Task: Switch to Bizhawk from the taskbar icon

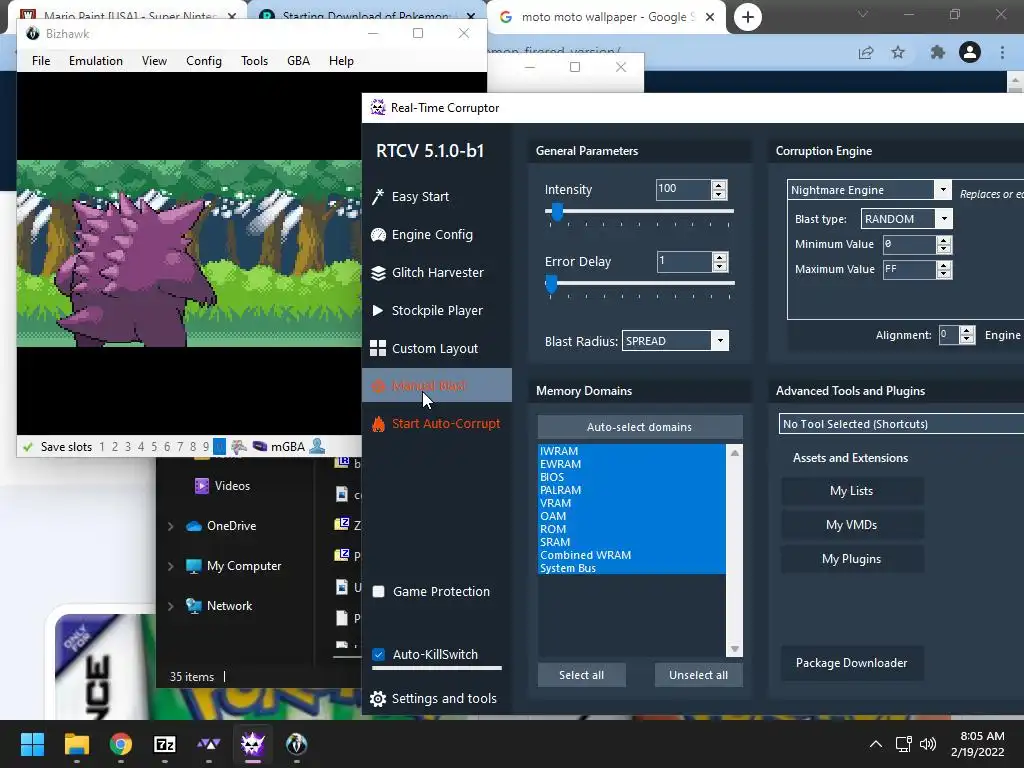Action: (x=296, y=744)
